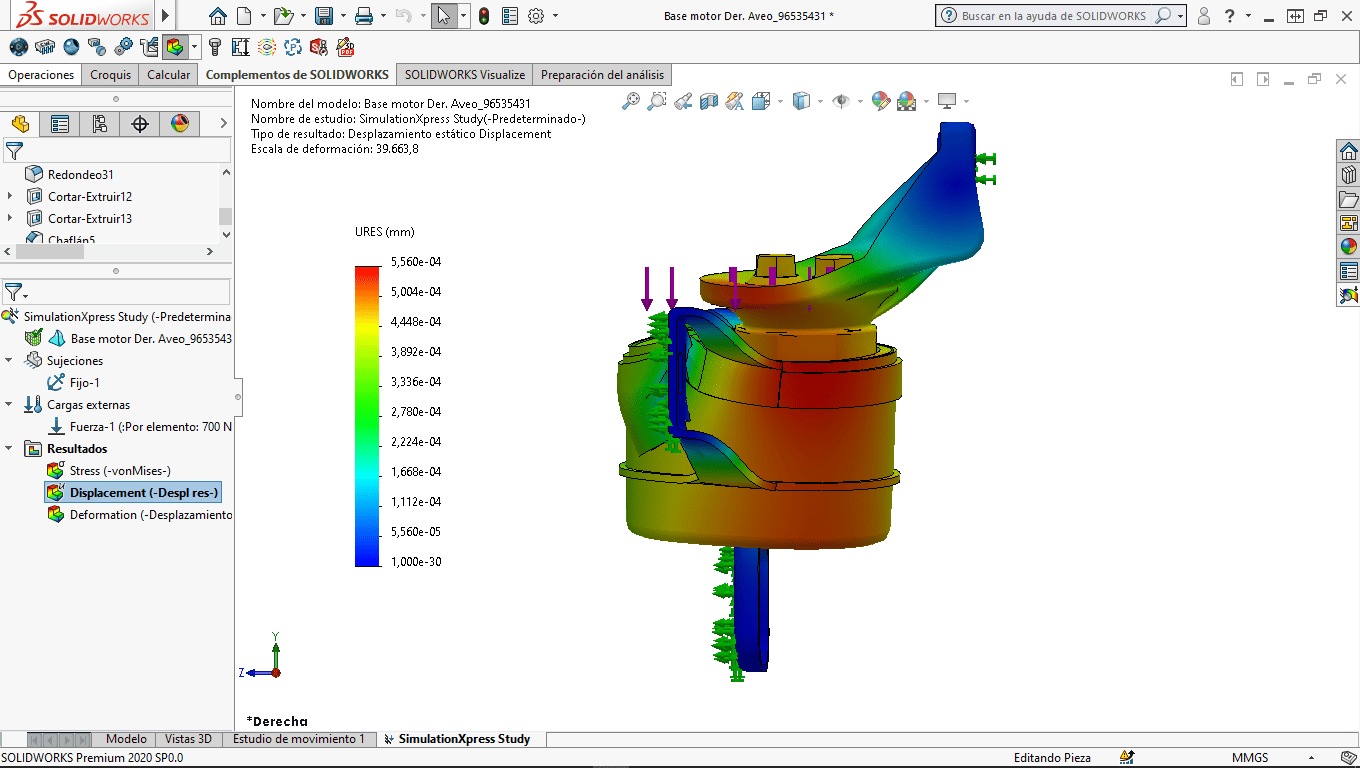Collapse the Cargas externas tree node

click(10, 405)
